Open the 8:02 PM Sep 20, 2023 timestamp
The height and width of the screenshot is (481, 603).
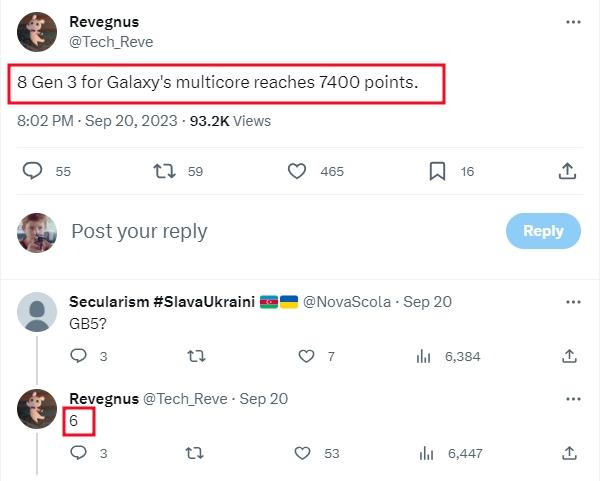click(96, 121)
